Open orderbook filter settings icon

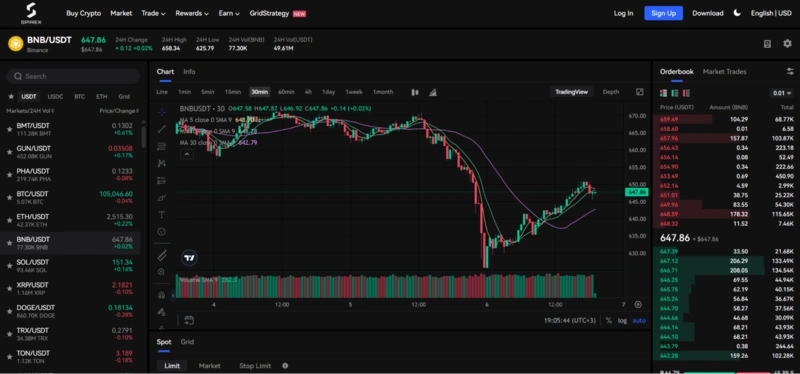pos(790,72)
